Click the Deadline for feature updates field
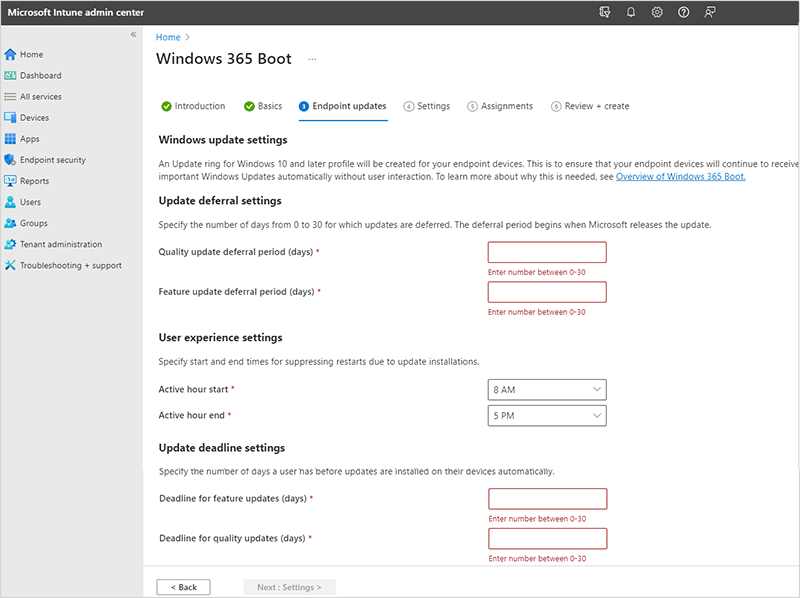The width and height of the screenshot is (800, 598). click(x=547, y=499)
